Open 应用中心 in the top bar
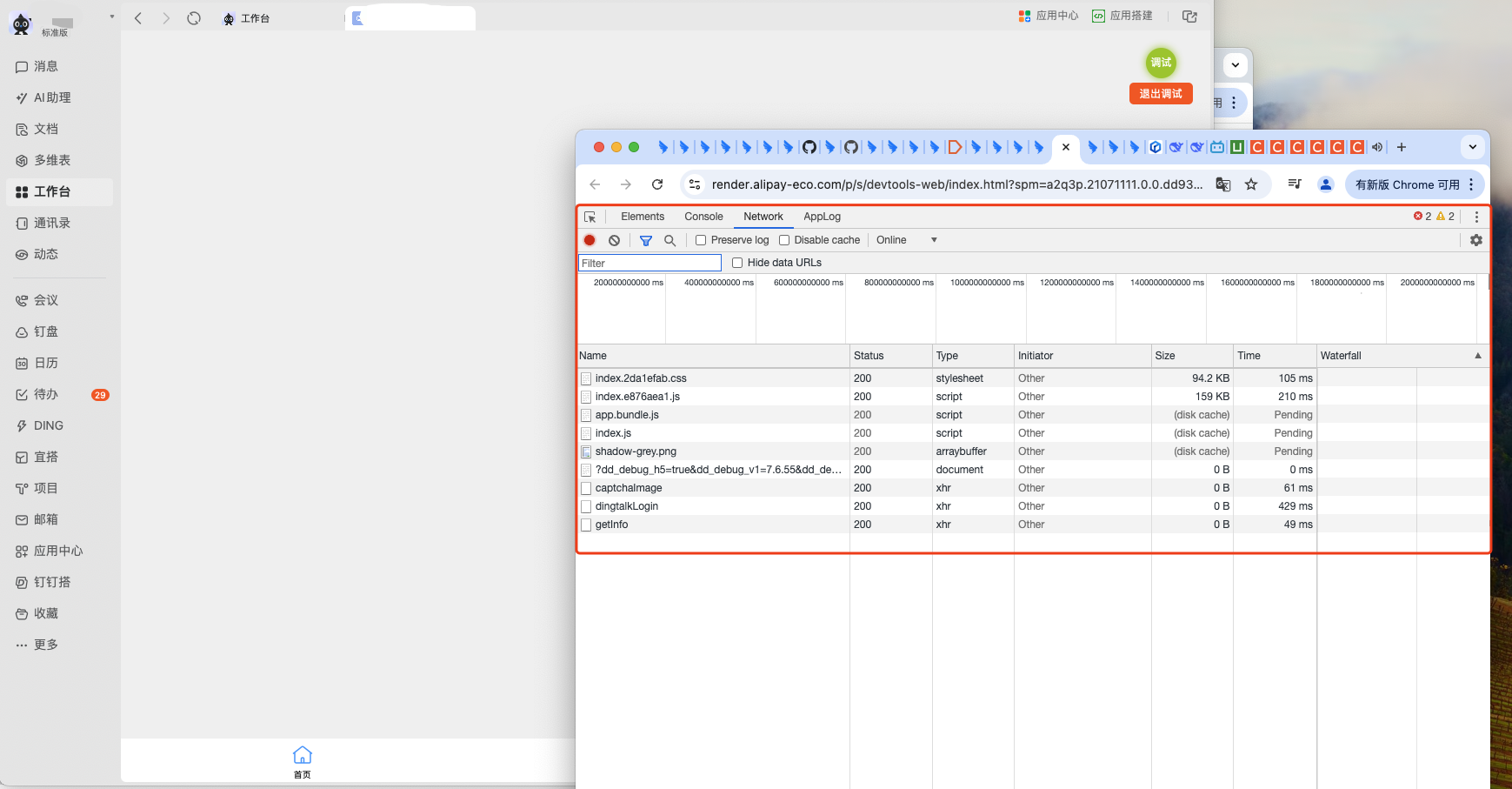Image resolution: width=1512 pixels, height=789 pixels. click(x=1049, y=16)
